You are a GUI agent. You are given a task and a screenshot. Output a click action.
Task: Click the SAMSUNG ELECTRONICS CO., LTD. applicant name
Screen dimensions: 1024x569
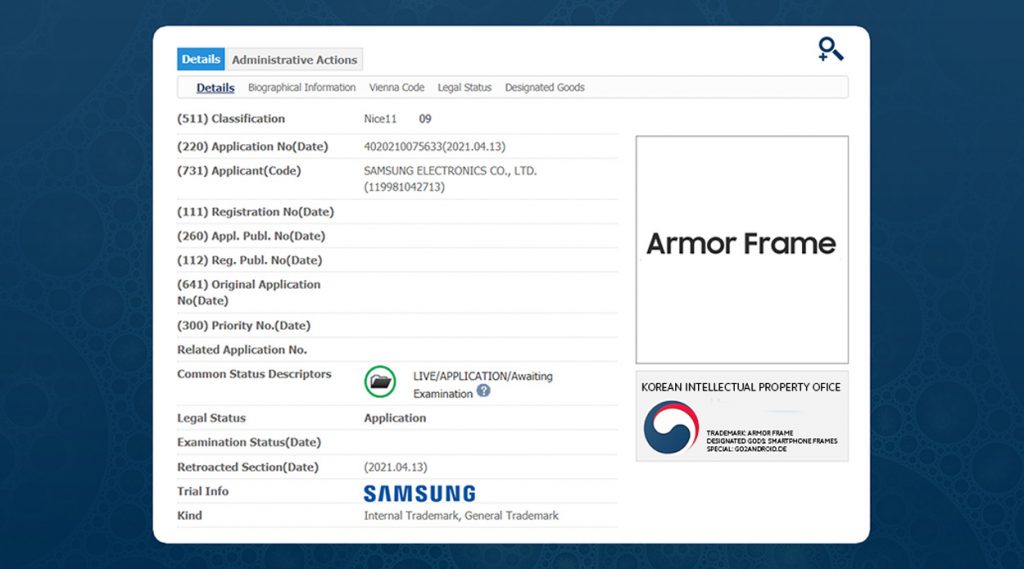[450, 171]
